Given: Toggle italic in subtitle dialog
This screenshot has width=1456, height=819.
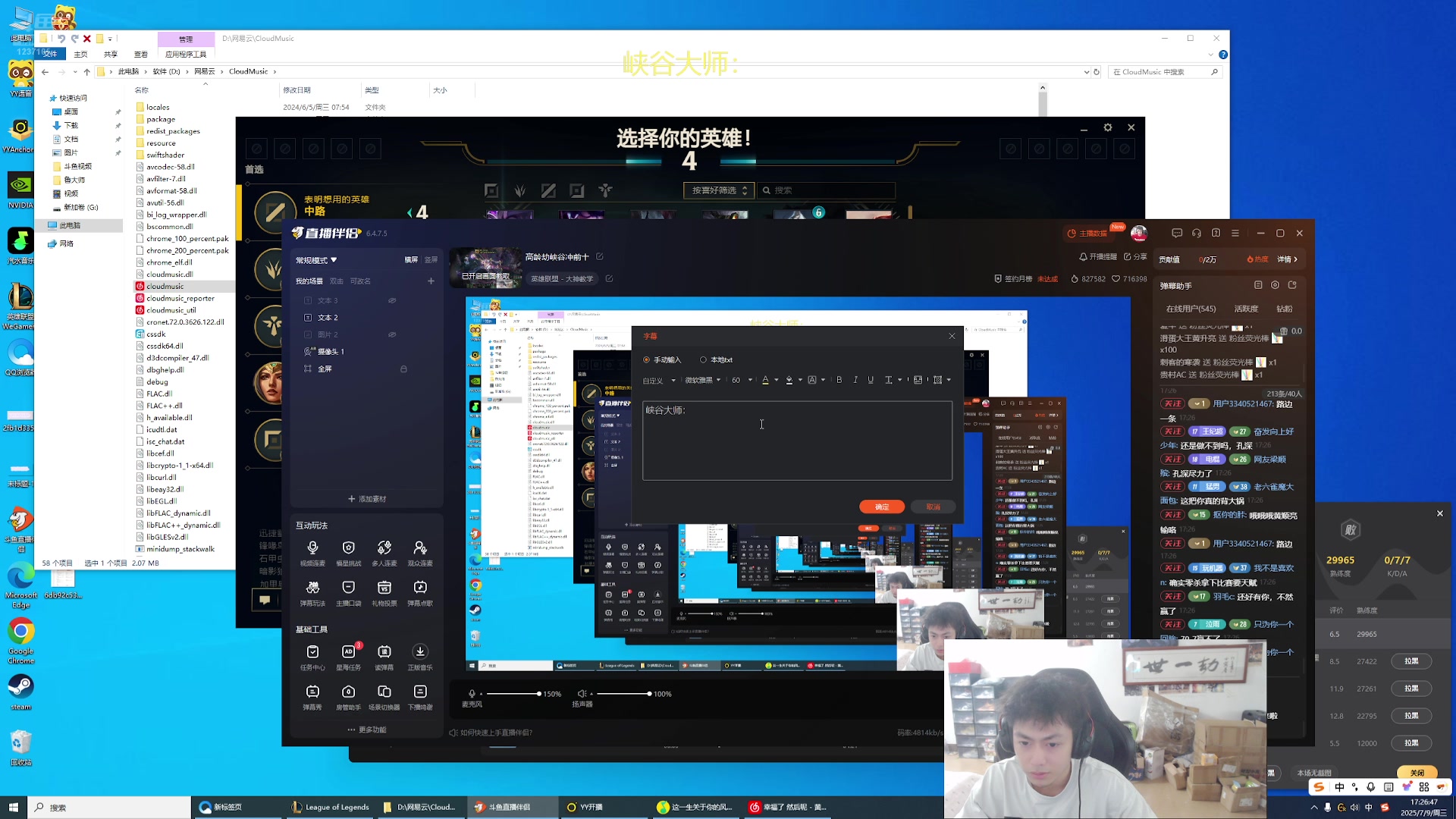Looking at the screenshot, I should pyautogui.click(x=855, y=380).
